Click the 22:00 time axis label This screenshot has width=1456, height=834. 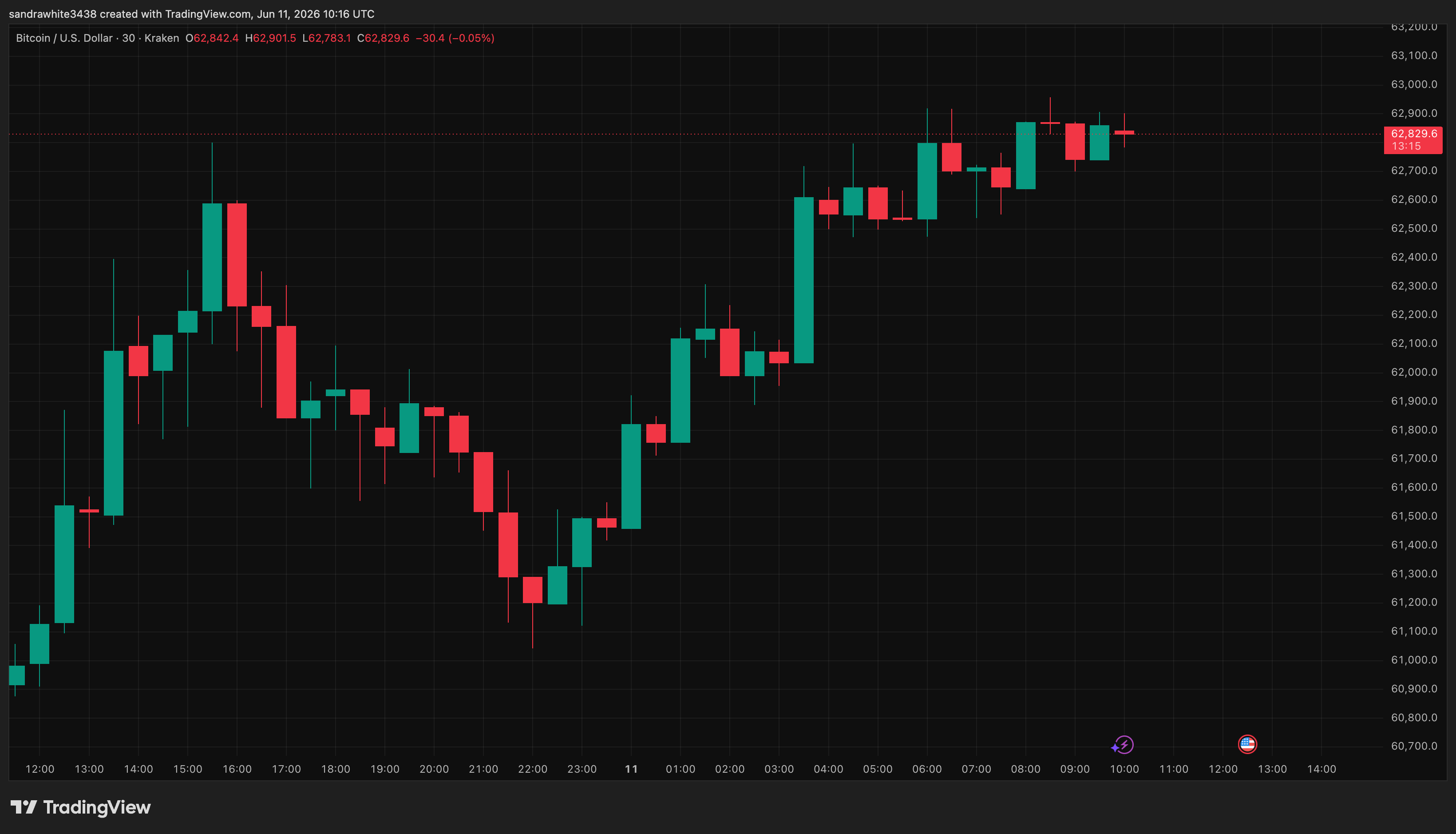[533, 769]
